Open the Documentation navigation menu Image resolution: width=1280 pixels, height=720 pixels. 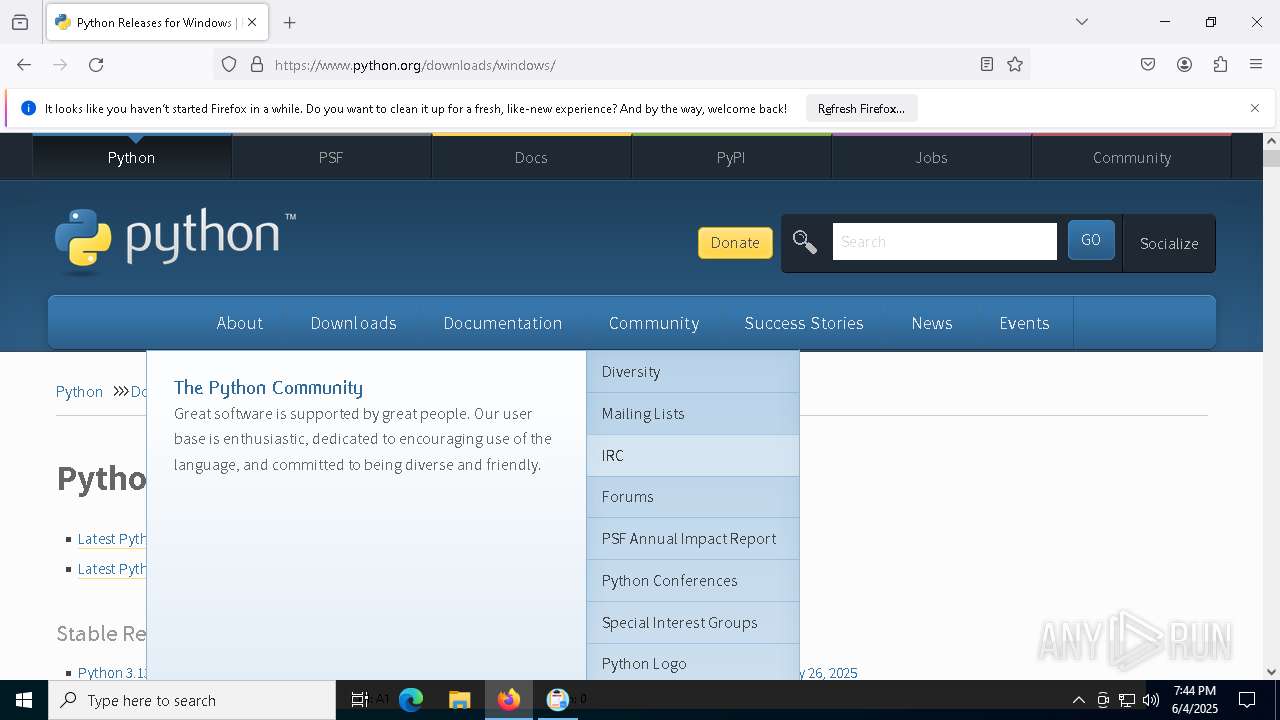[503, 323]
